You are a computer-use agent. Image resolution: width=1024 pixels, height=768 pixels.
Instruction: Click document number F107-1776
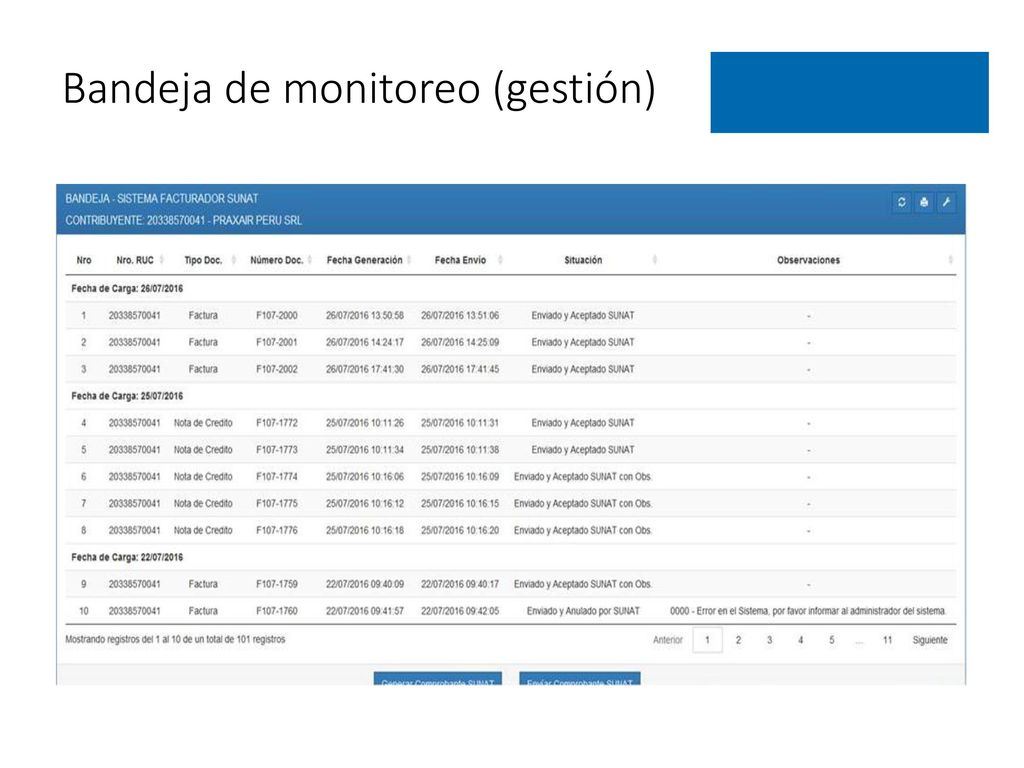pyautogui.click(x=277, y=530)
